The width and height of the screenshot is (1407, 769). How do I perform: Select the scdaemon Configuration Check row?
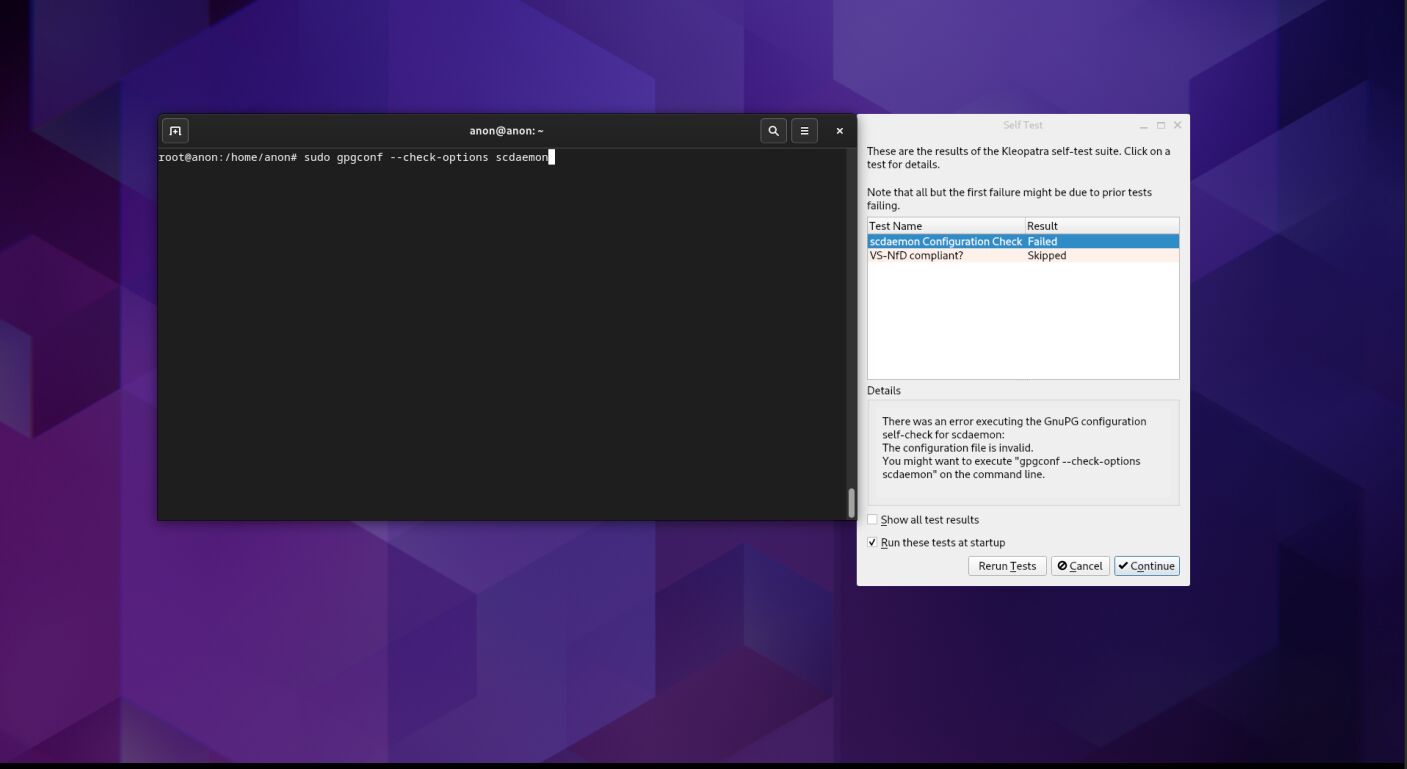coord(945,242)
